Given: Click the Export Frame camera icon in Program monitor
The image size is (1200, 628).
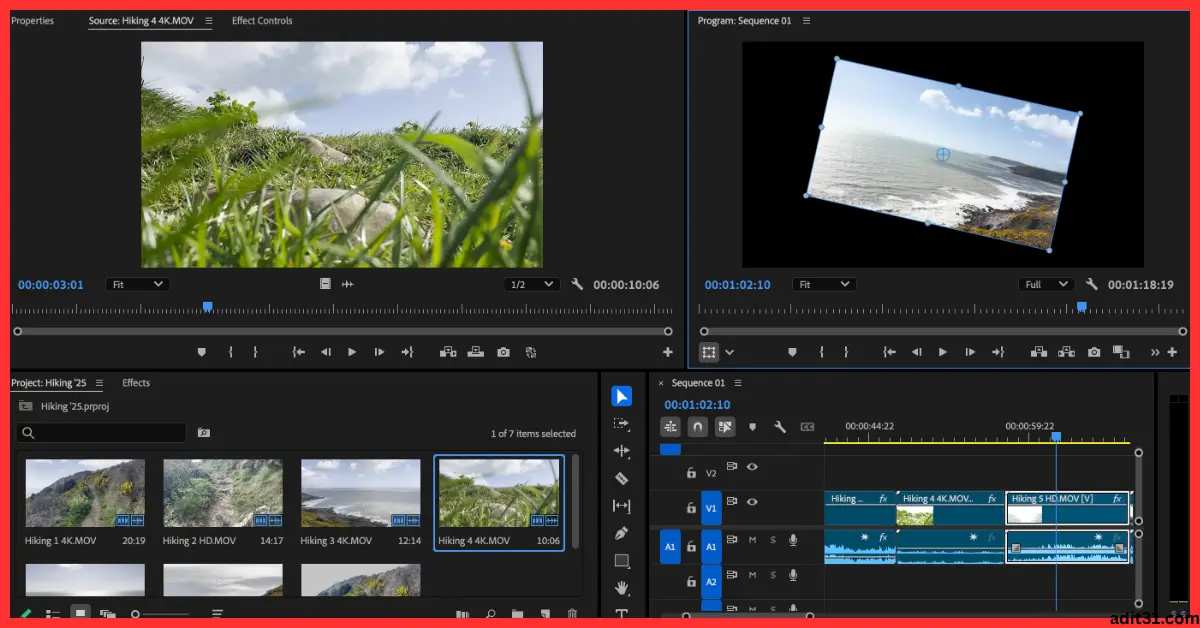Looking at the screenshot, I should 1094,352.
